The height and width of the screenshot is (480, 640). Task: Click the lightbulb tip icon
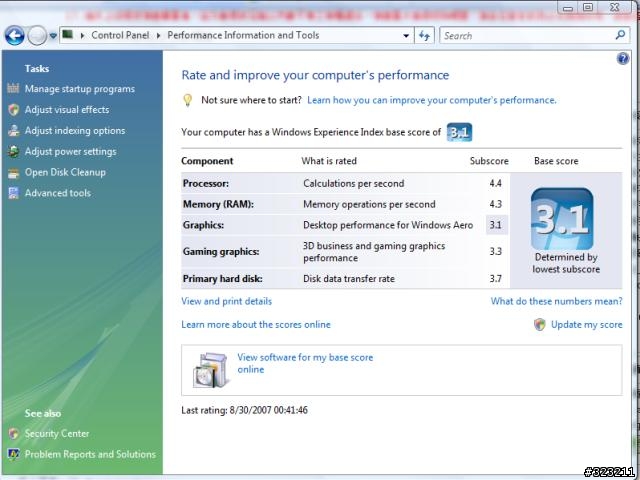(x=187, y=100)
